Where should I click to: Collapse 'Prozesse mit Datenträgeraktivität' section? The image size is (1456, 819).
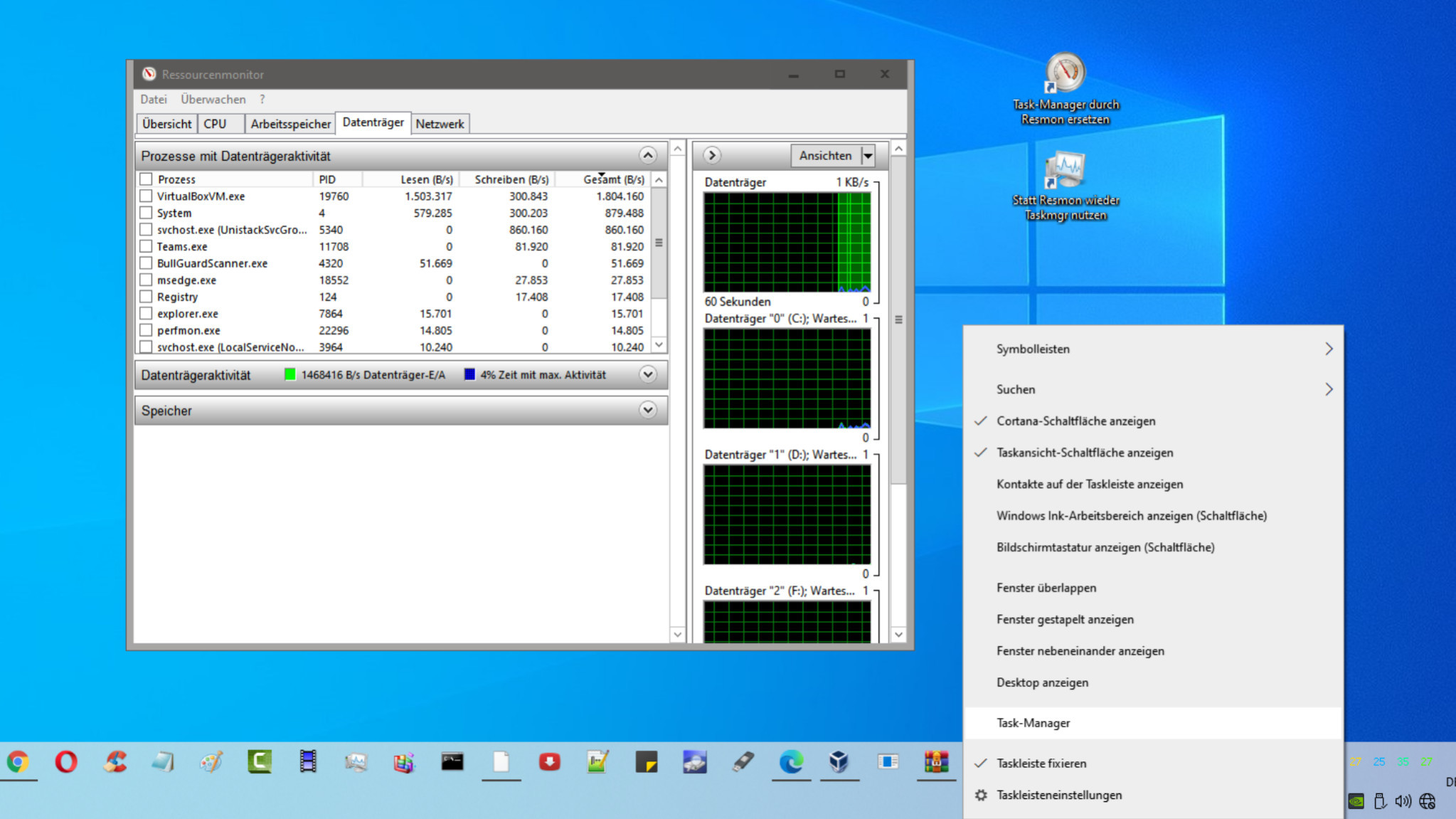(647, 155)
